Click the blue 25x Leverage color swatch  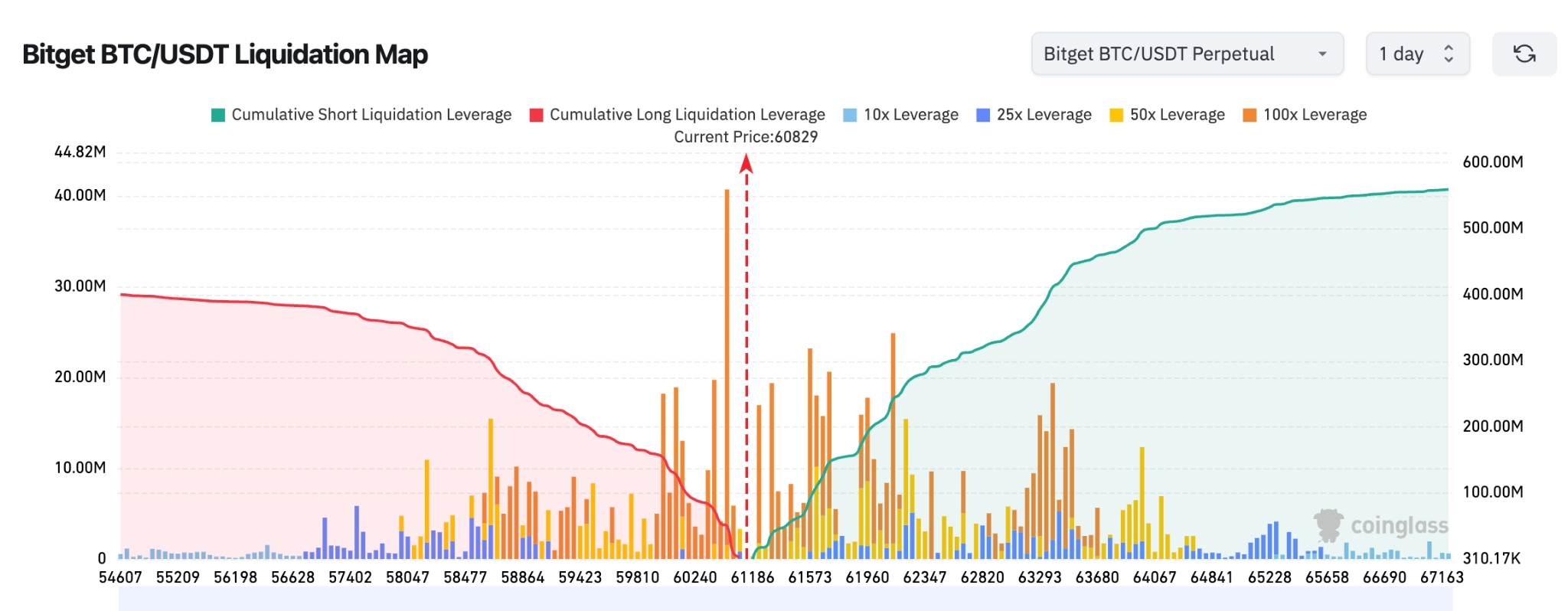(983, 115)
